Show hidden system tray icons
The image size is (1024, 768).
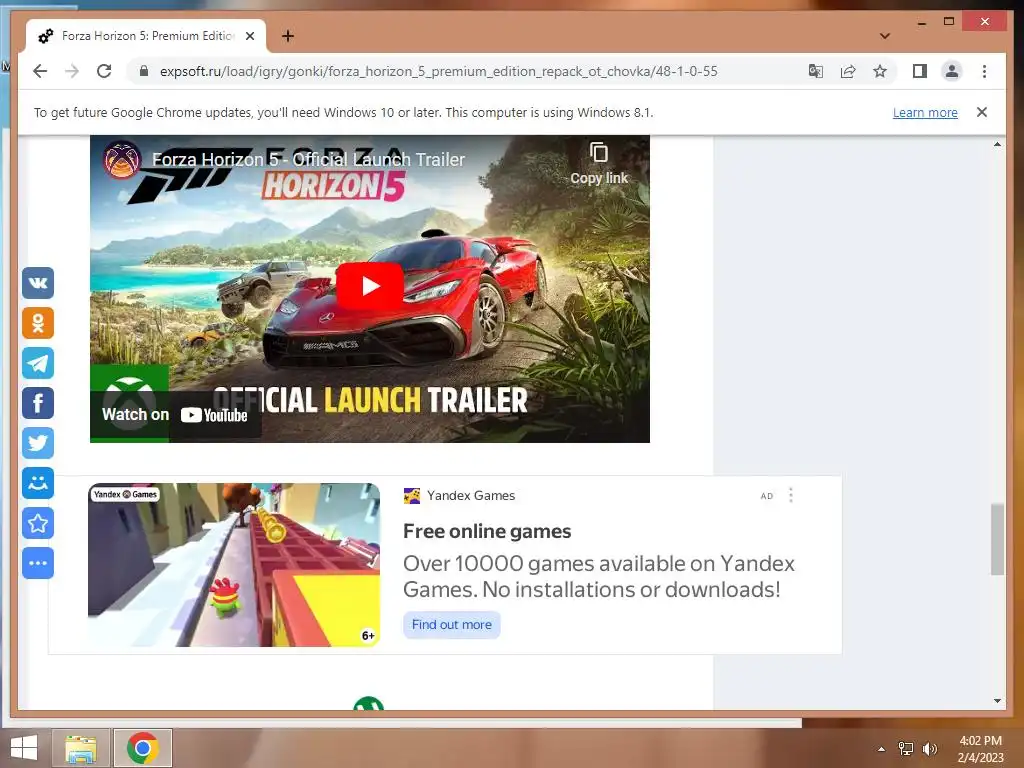coord(882,749)
